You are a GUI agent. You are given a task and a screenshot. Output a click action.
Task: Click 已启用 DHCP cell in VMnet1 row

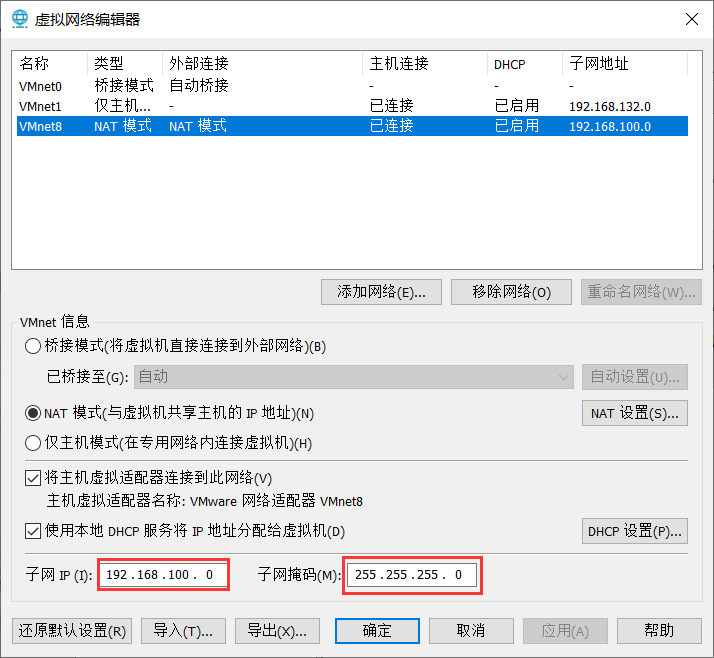coord(517,106)
